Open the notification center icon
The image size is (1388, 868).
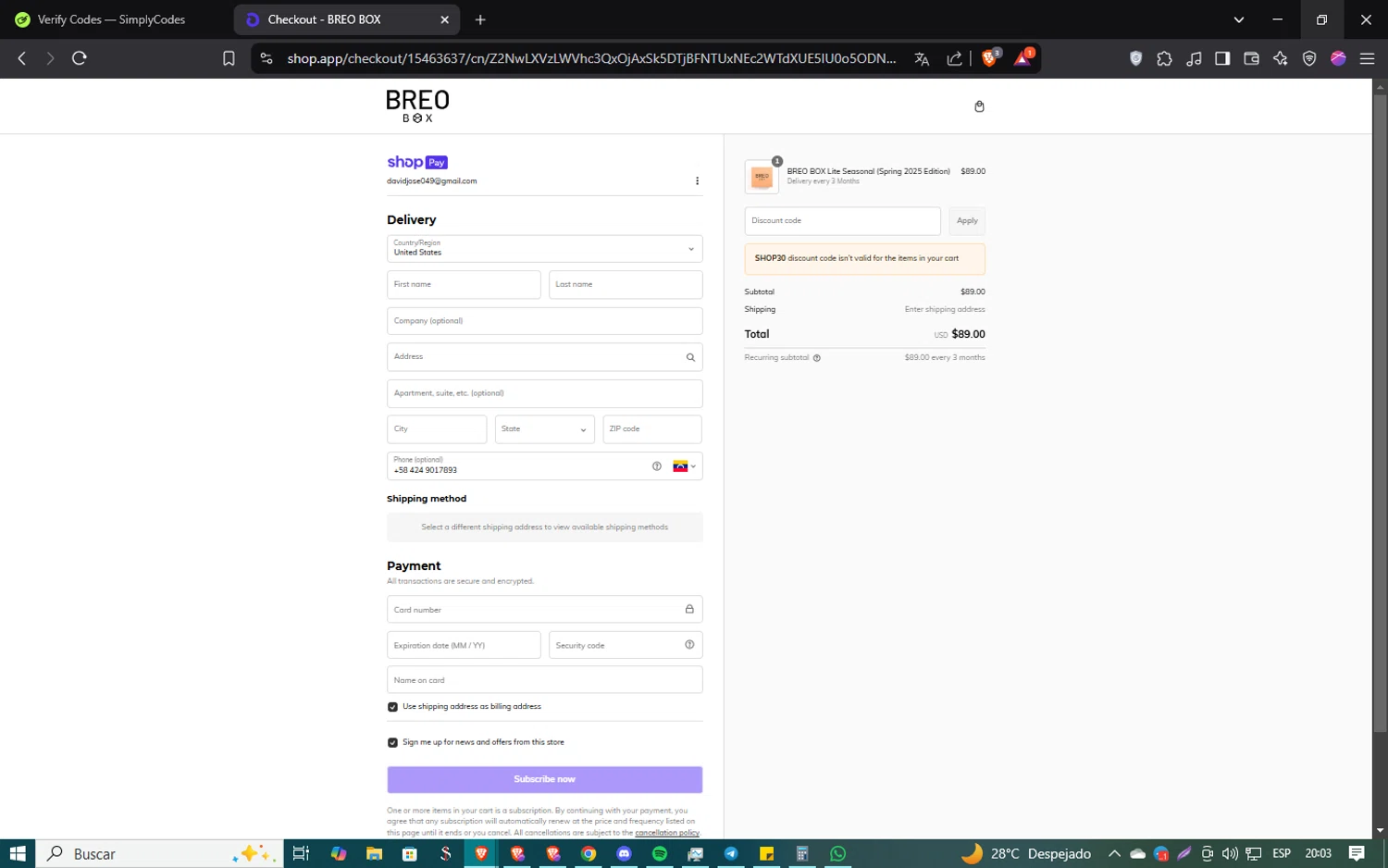pos(1357,854)
